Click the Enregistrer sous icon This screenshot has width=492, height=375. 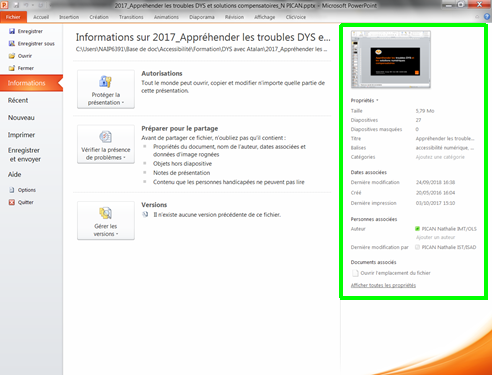click(12, 43)
